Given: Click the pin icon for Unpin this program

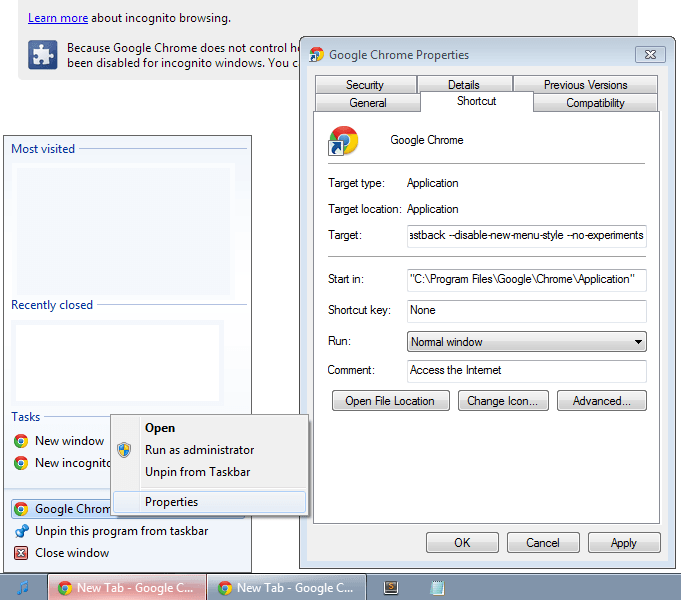Looking at the screenshot, I should pyautogui.click(x=21, y=531).
